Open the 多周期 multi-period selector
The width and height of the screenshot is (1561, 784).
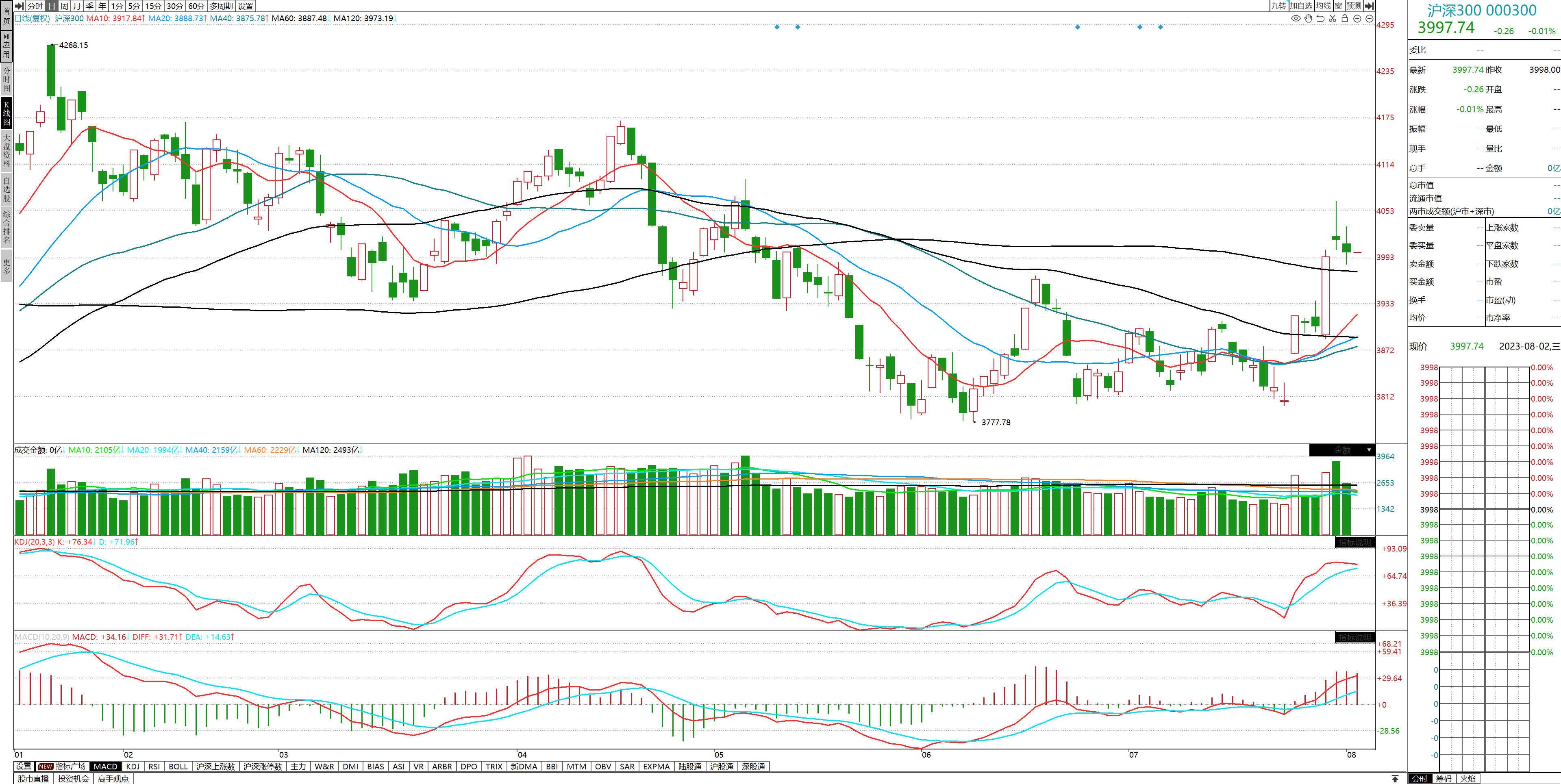tap(221, 6)
